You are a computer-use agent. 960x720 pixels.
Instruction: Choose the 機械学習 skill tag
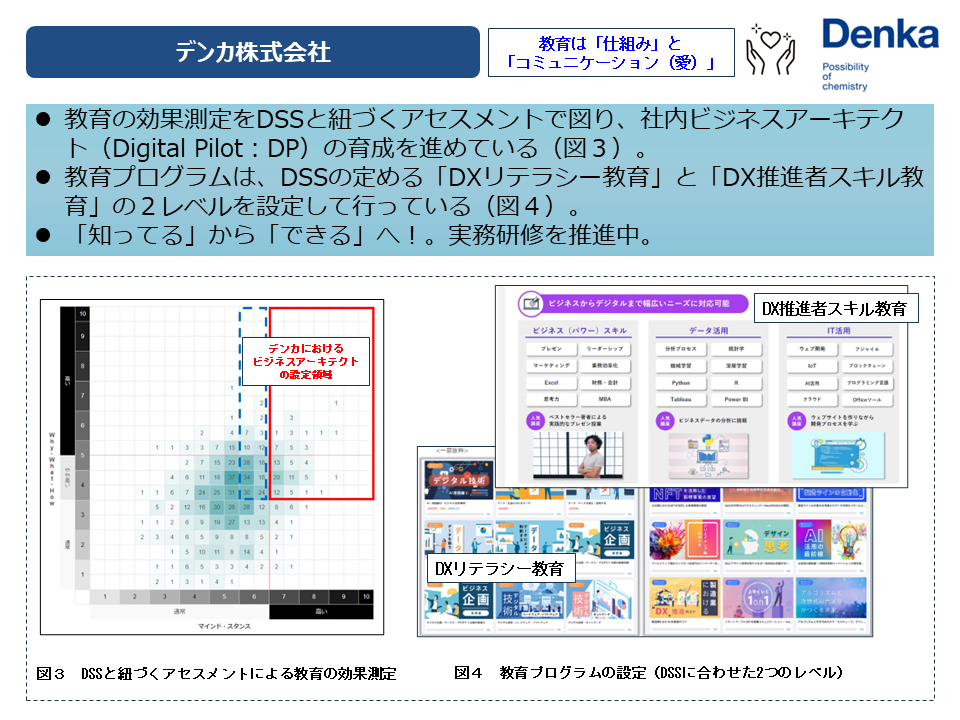[x=681, y=366]
